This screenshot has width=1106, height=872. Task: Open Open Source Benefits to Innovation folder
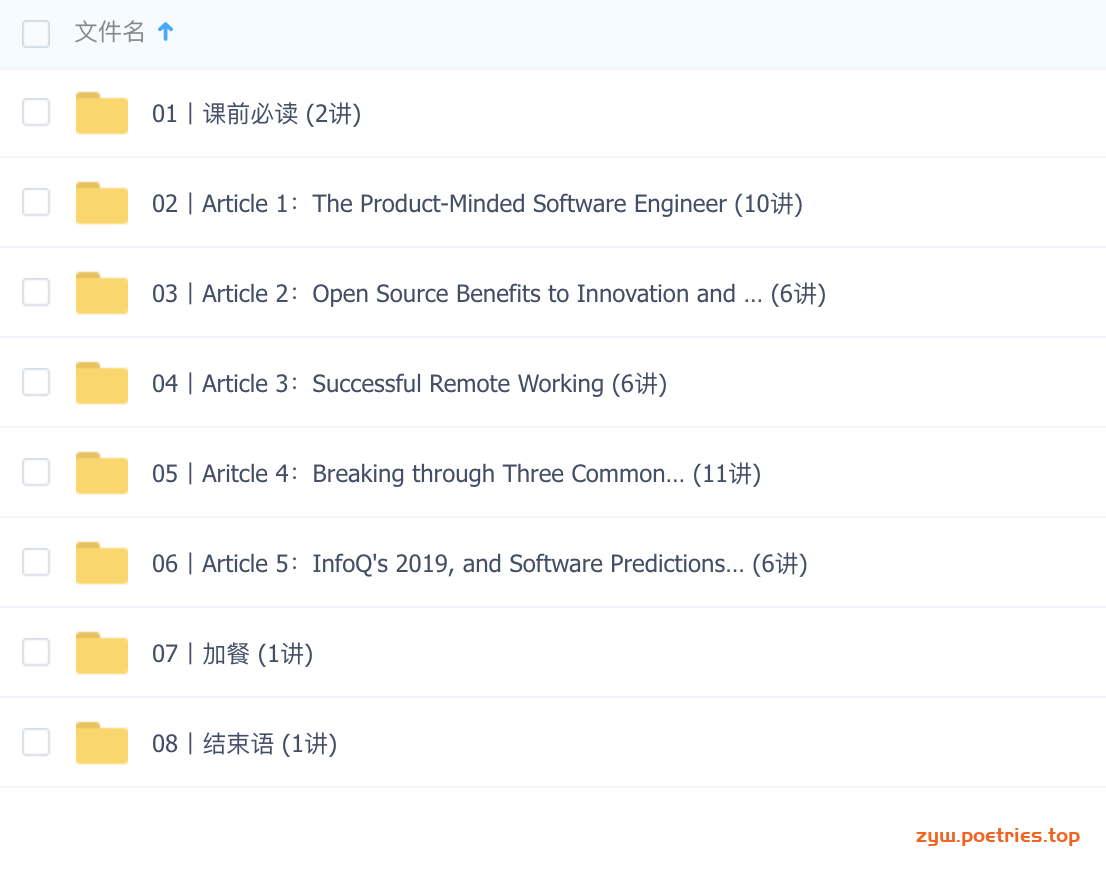(x=489, y=293)
